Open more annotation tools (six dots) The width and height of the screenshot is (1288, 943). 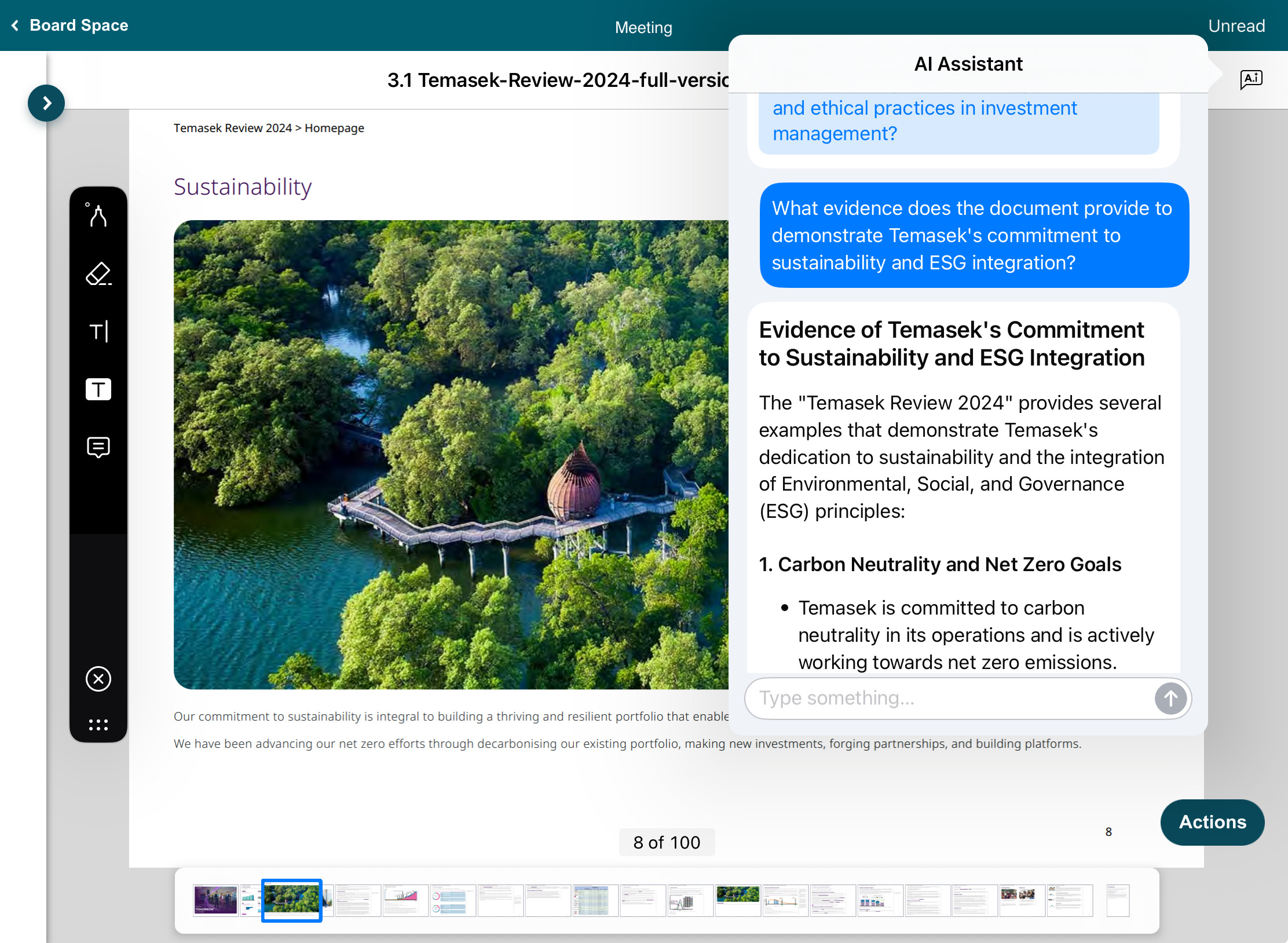click(98, 725)
